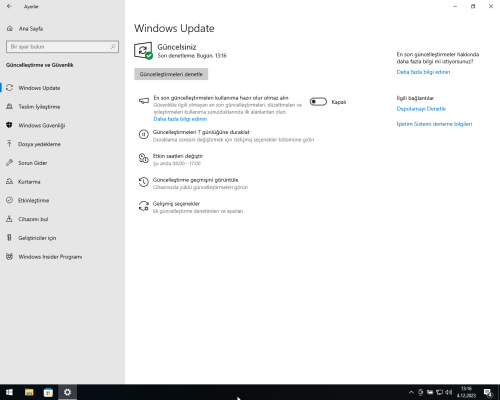Open Gelişmiş seçenekler option
Image resolution: width=500 pixels, height=400 pixels.
[176, 204]
